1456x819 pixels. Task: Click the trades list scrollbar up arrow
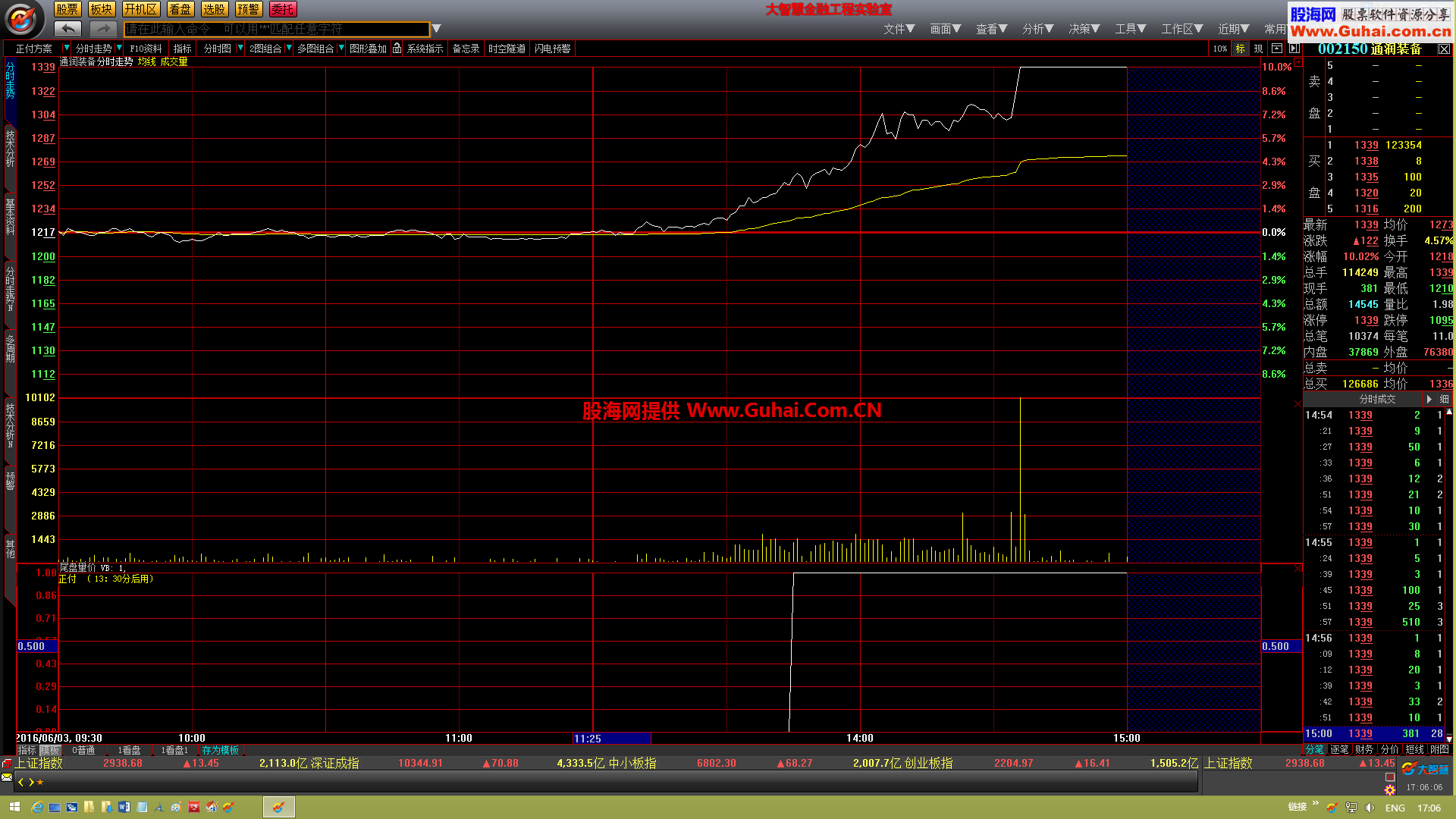pyautogui.click(x=1449, y=412)
